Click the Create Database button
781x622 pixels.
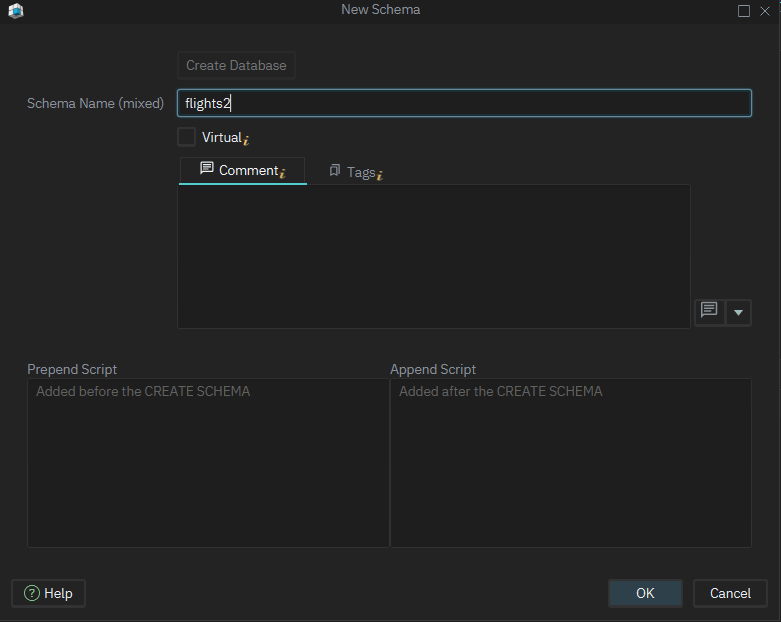pos(236,65)
